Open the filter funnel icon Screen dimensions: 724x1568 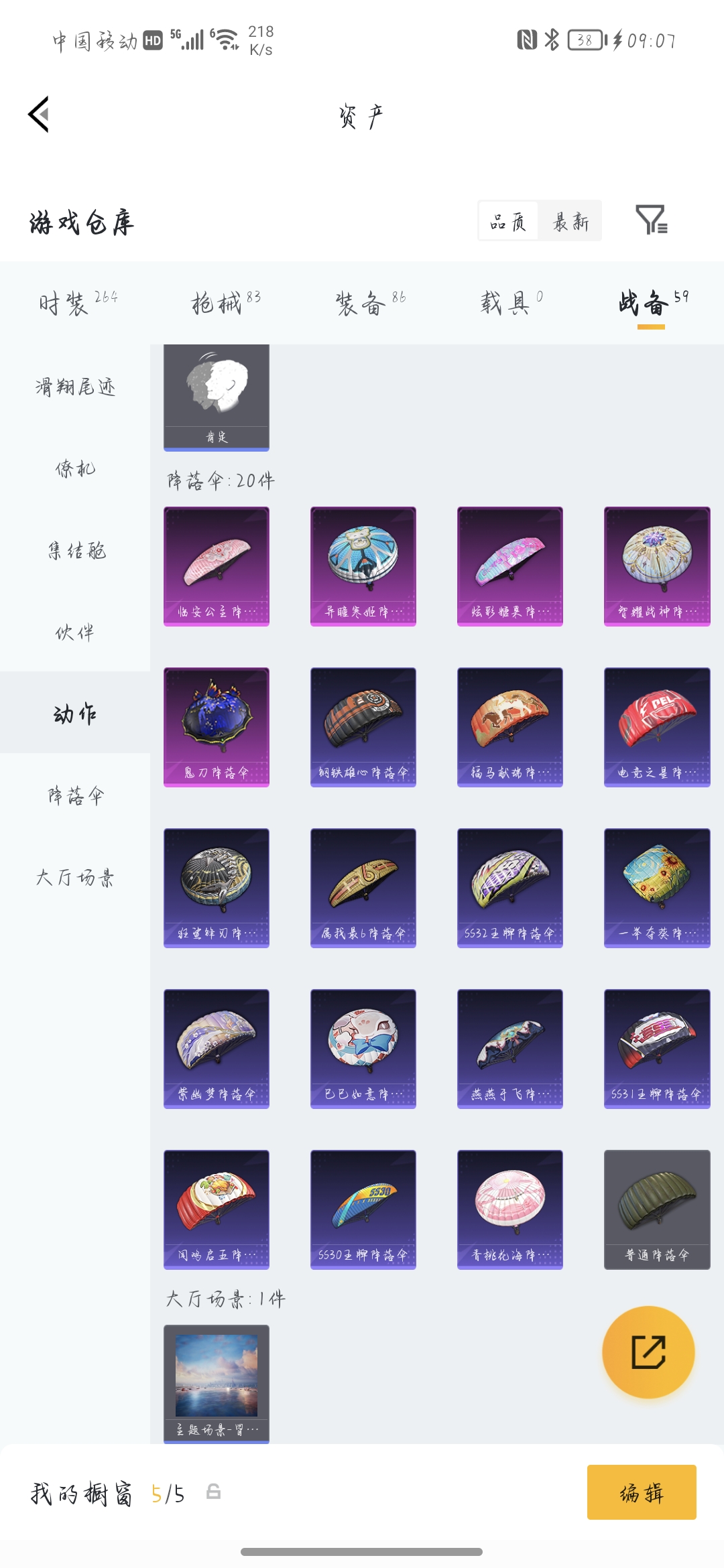click(651, 220)
